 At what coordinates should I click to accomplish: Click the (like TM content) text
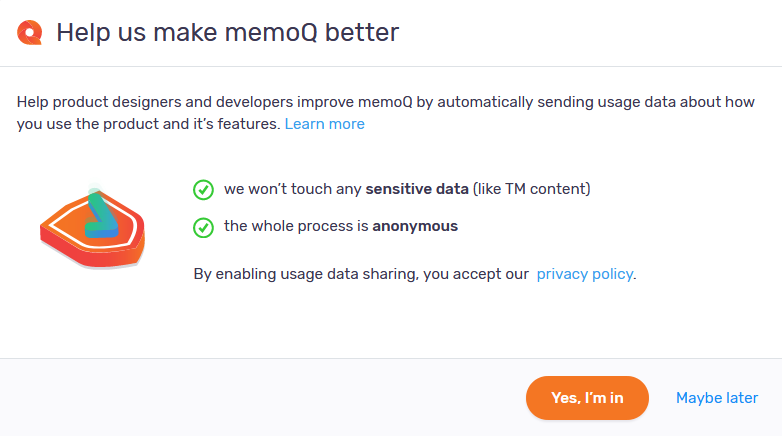(531, 189)
